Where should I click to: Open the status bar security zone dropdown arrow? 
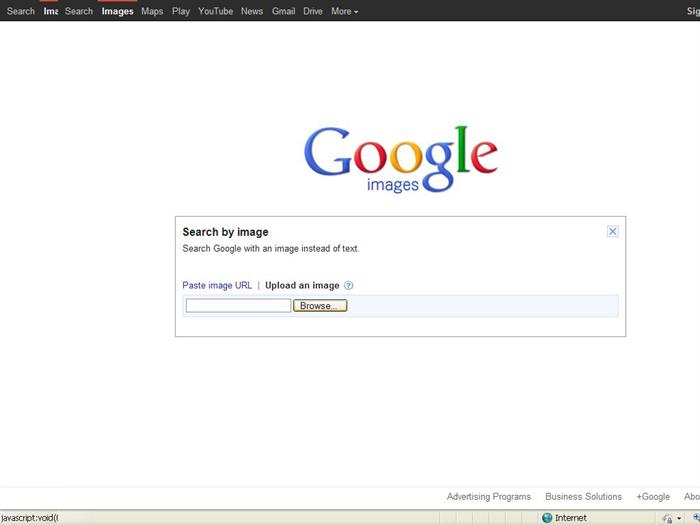point(679,518)
